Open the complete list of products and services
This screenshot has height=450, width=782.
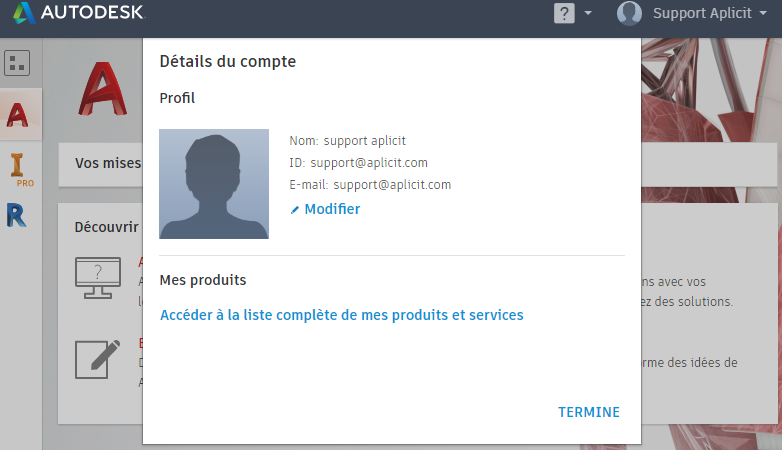click(x=341, y=315)
